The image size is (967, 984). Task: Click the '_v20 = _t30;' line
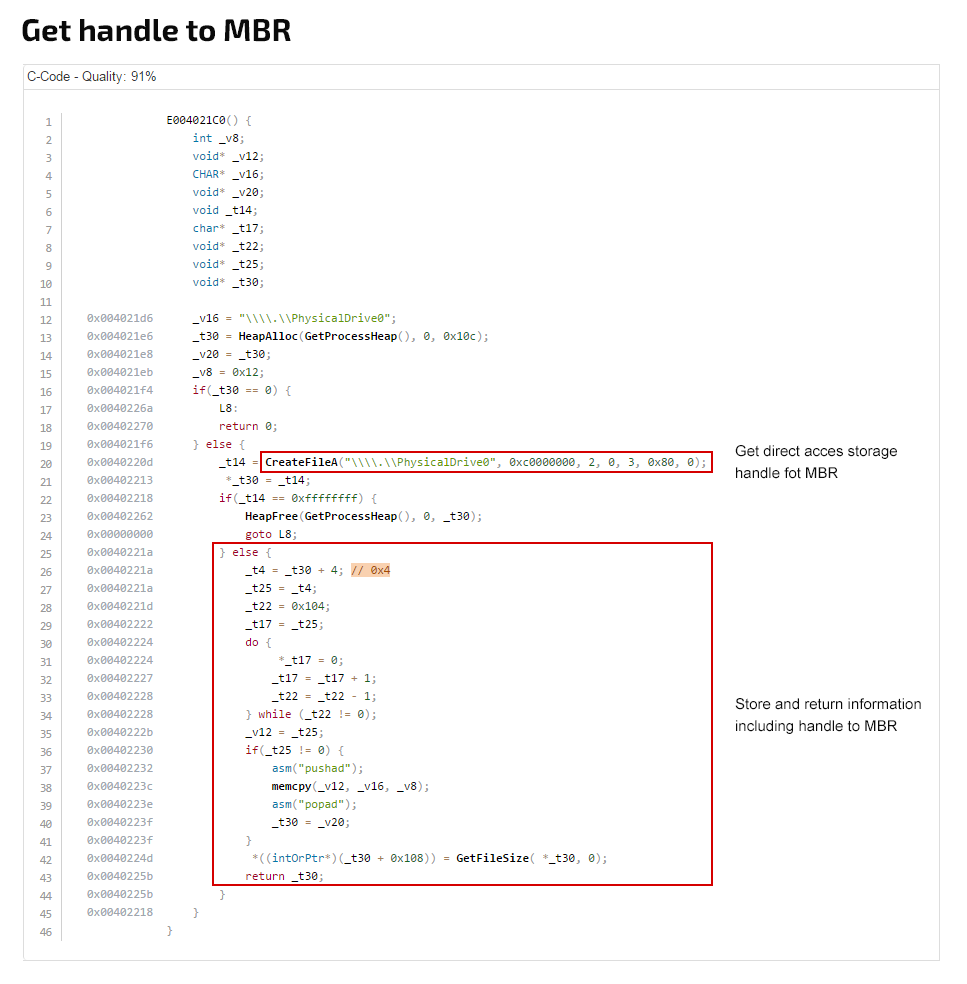click(232, 355)
